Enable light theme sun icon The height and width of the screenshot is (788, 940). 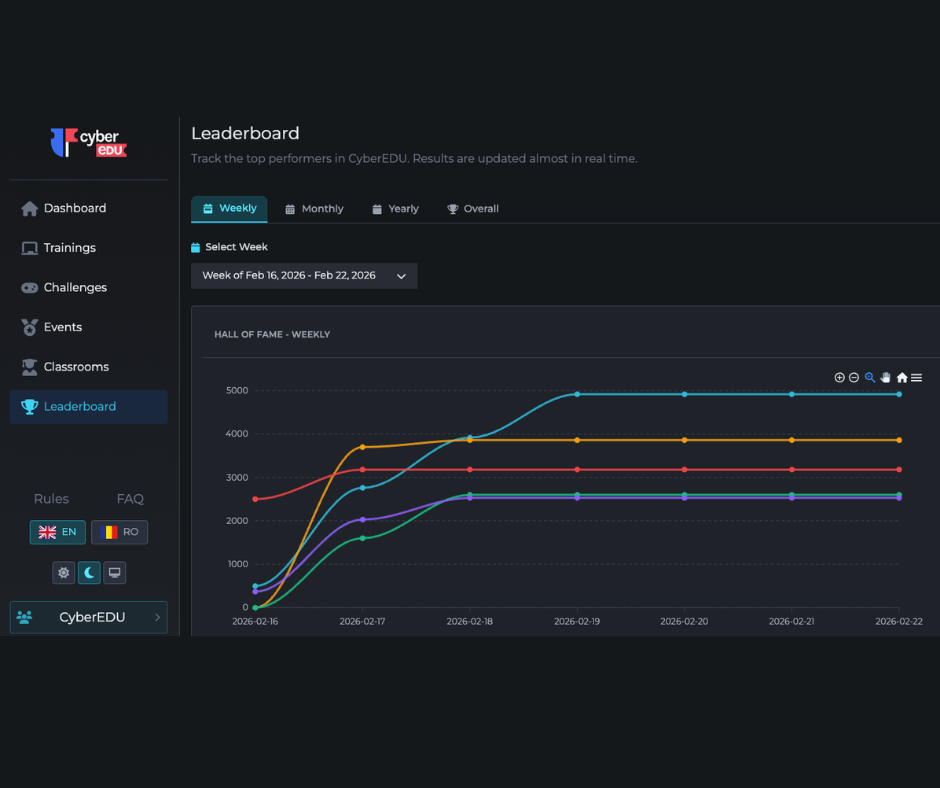[64, 573]
